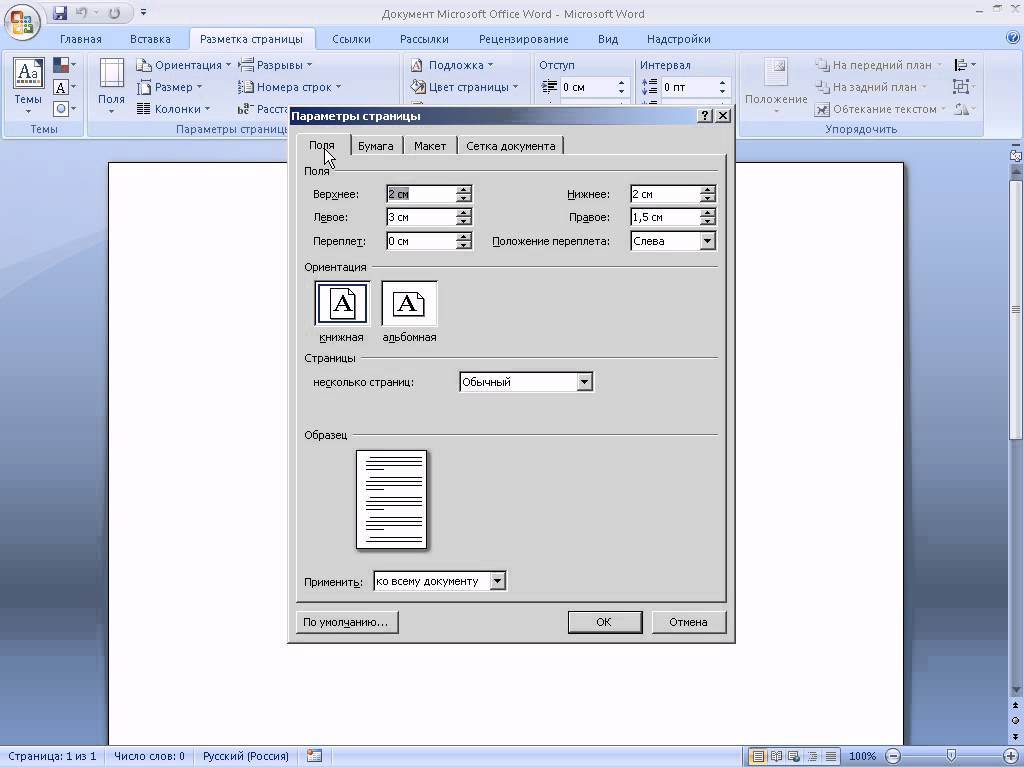The height and width of the screenshot is (768, 1024).
Task: Click the Переплет gutter field
Action: tap(421, 241)
